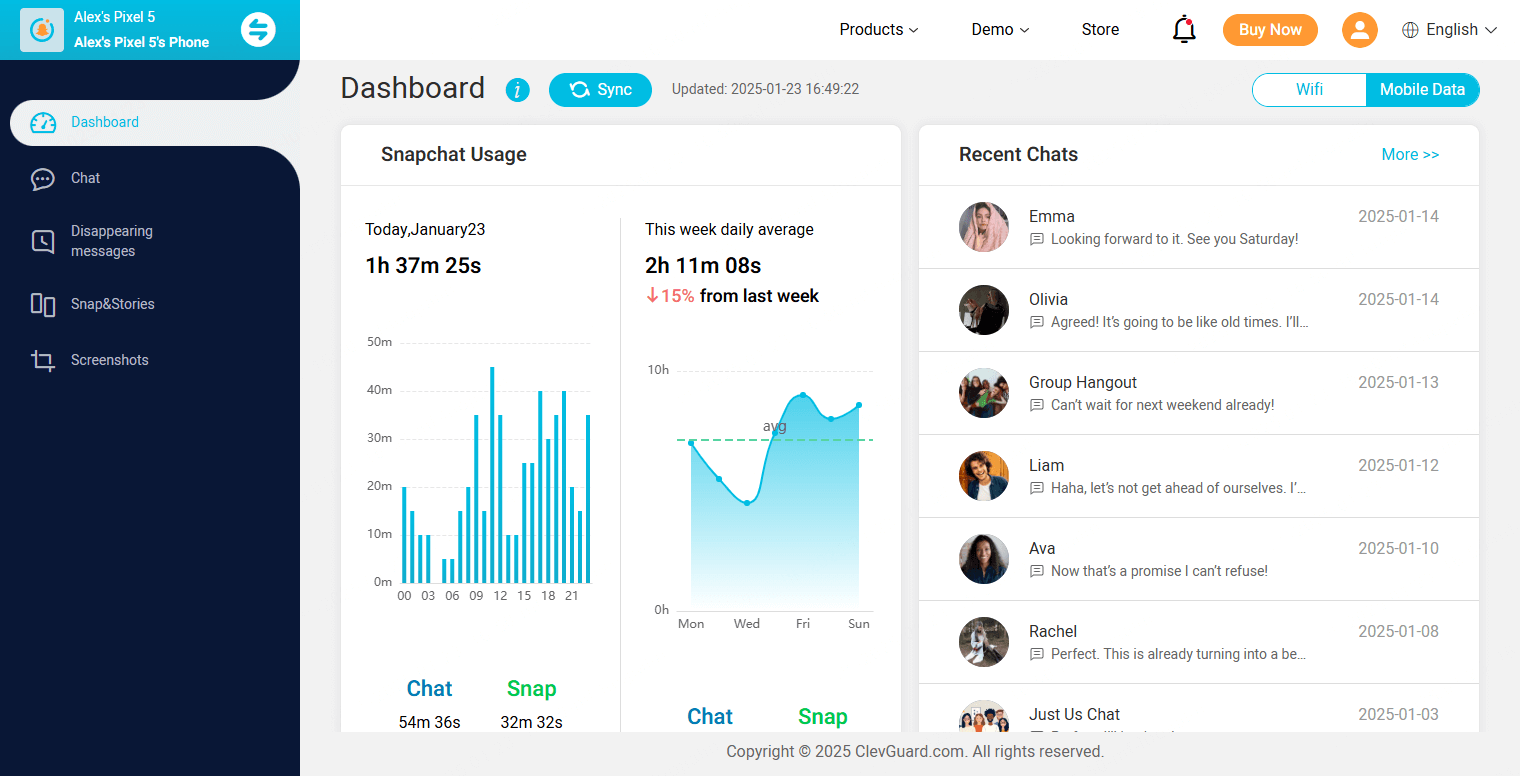The width and height of the screenshot is (1520, 776).
Task: Click Ava's profile picture
Action: pyautogui.click(x=984, y=559)
